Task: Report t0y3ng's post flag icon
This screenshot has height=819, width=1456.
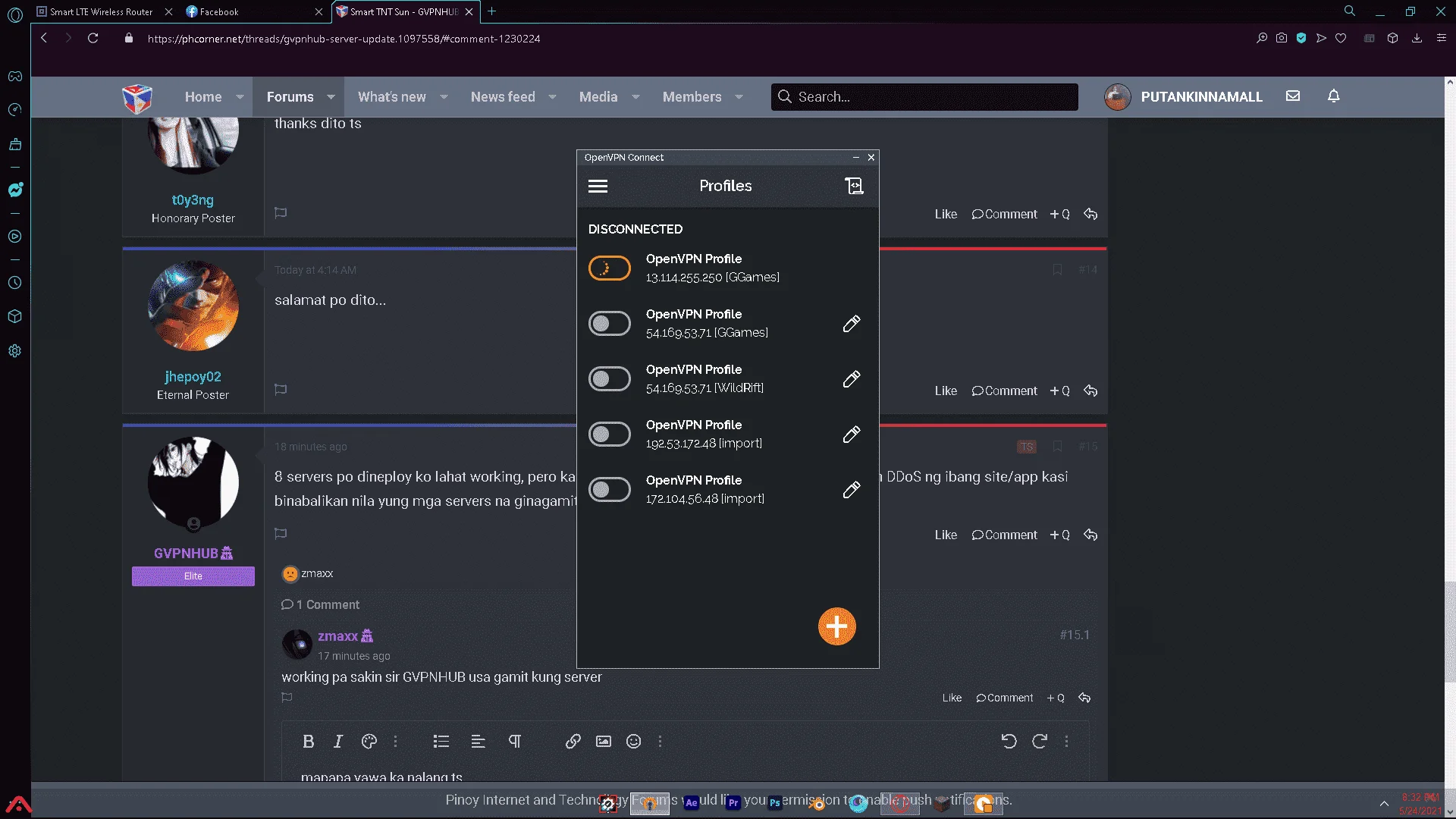Action: point(281,213)
